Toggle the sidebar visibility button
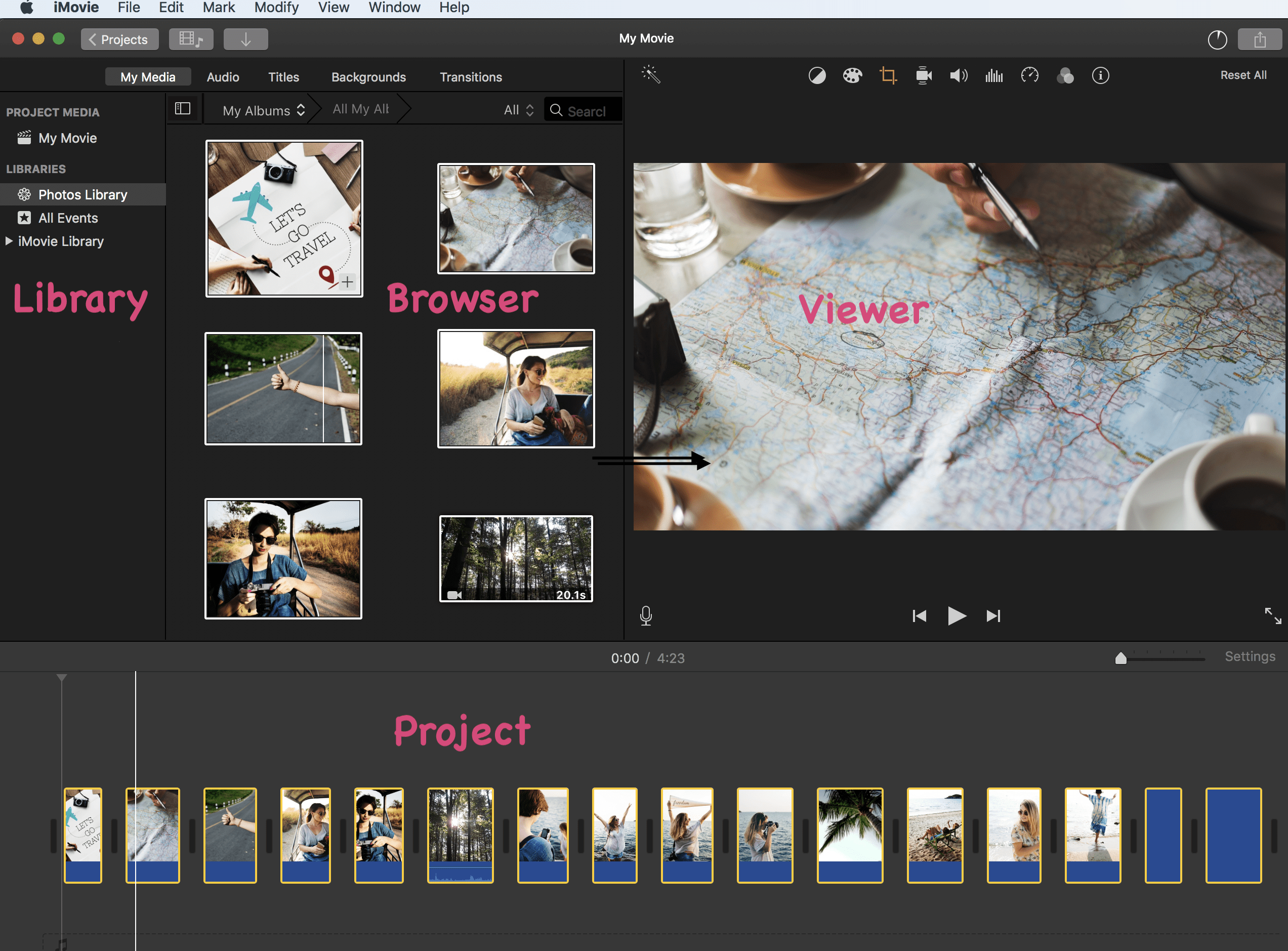This screenshot has height=951, width=1288. point(183,109)
